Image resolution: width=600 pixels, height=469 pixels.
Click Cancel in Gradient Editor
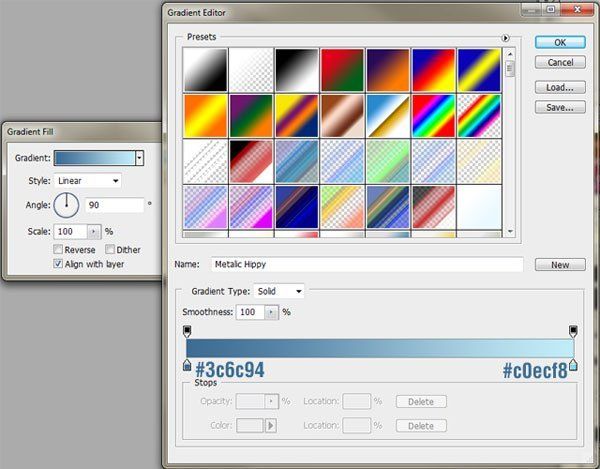tap(560, 62)
